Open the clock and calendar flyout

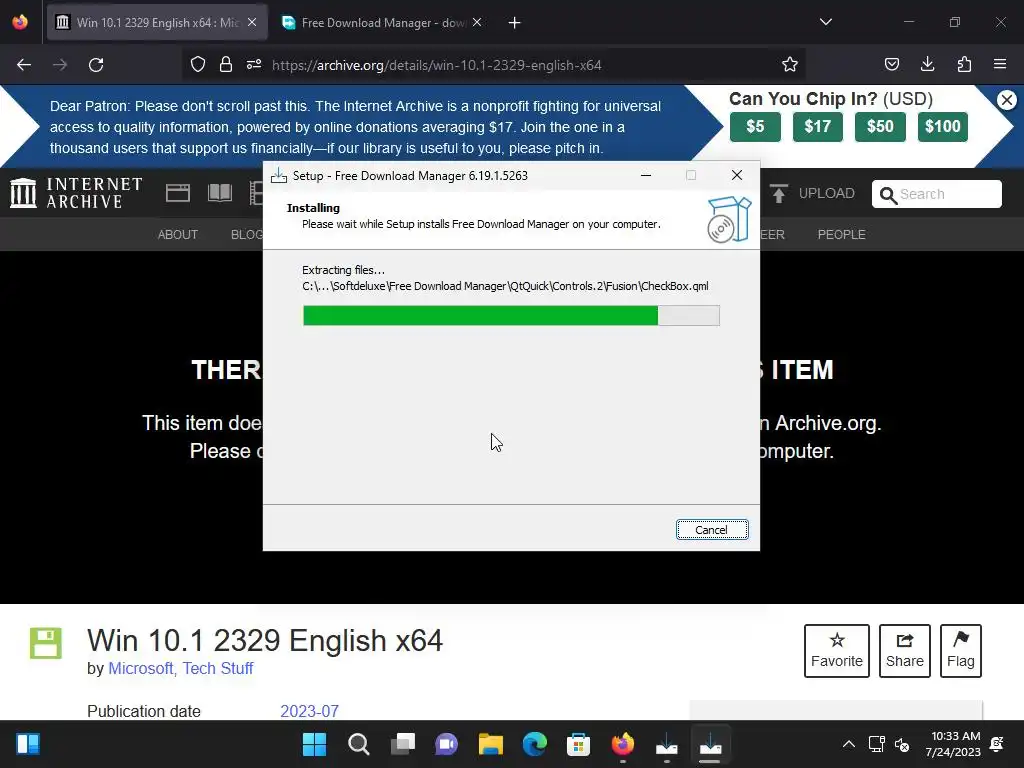[953, 744]
